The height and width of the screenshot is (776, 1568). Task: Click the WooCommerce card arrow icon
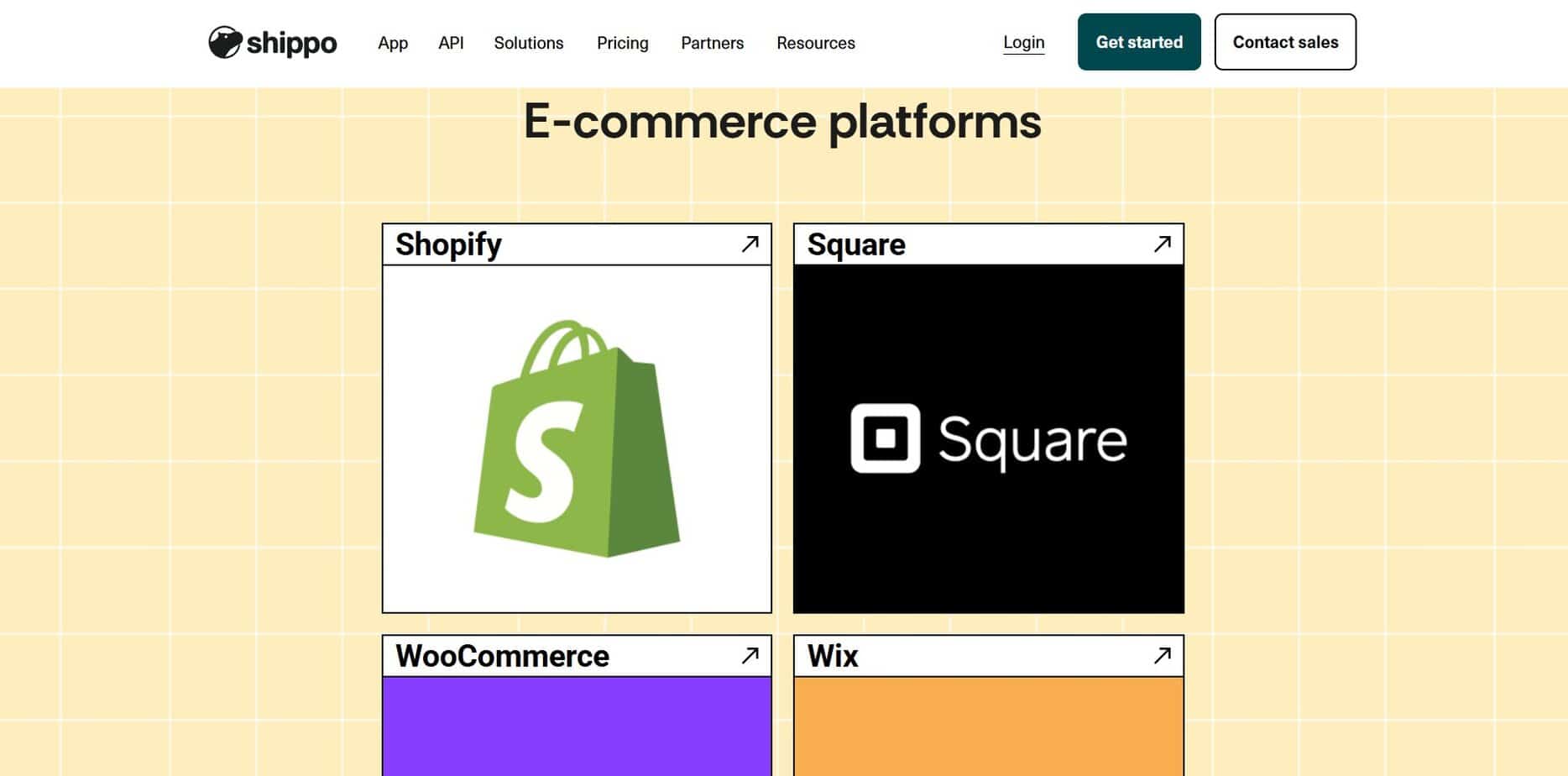(750, 656)
